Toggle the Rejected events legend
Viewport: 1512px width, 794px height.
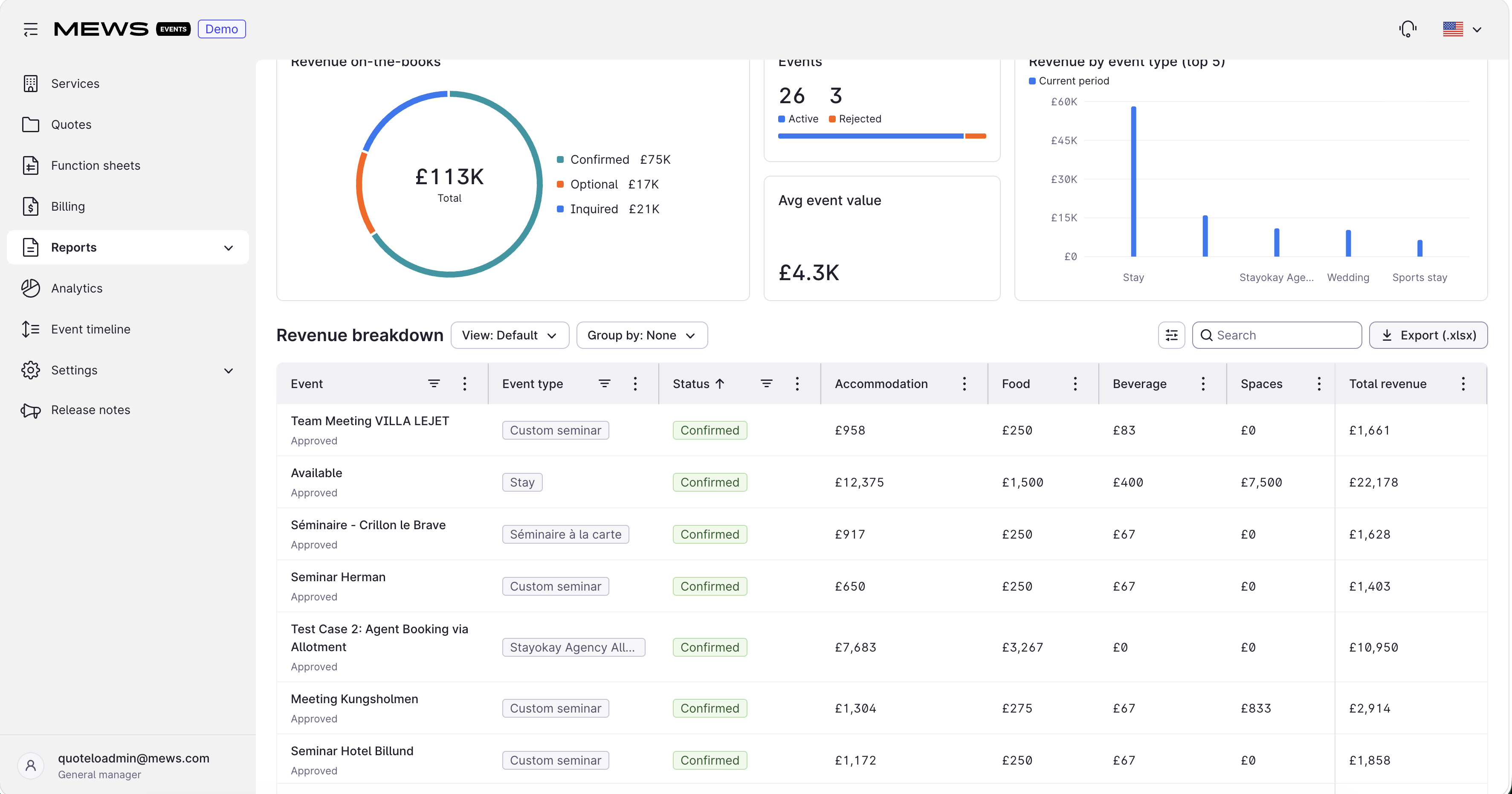[x=855, y=119]
